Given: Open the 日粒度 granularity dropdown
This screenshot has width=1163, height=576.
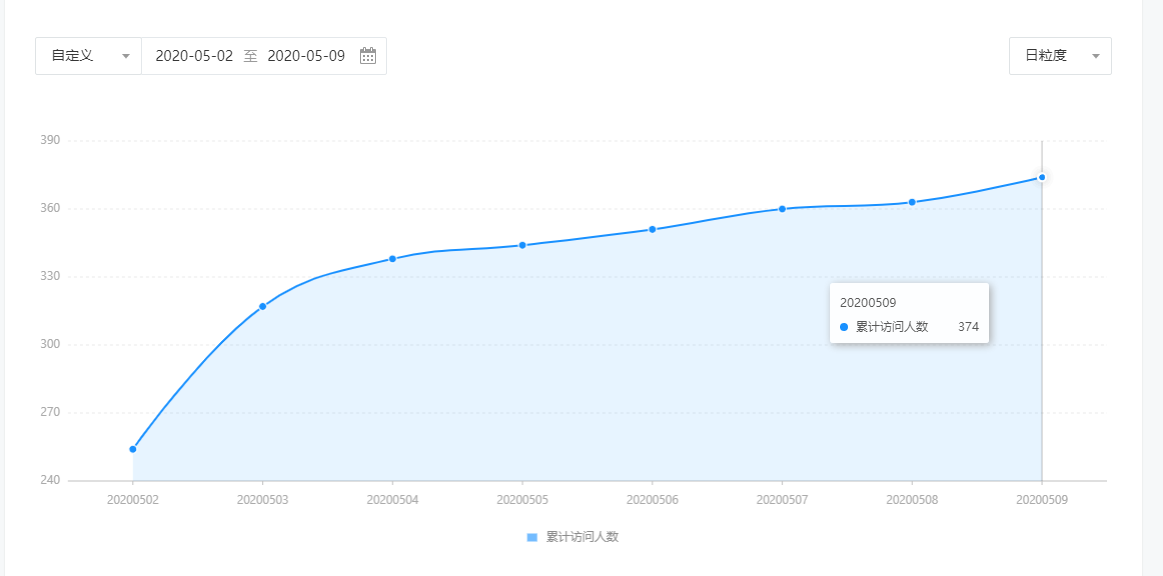Looking at the screenshot, I should (1060, 56).
